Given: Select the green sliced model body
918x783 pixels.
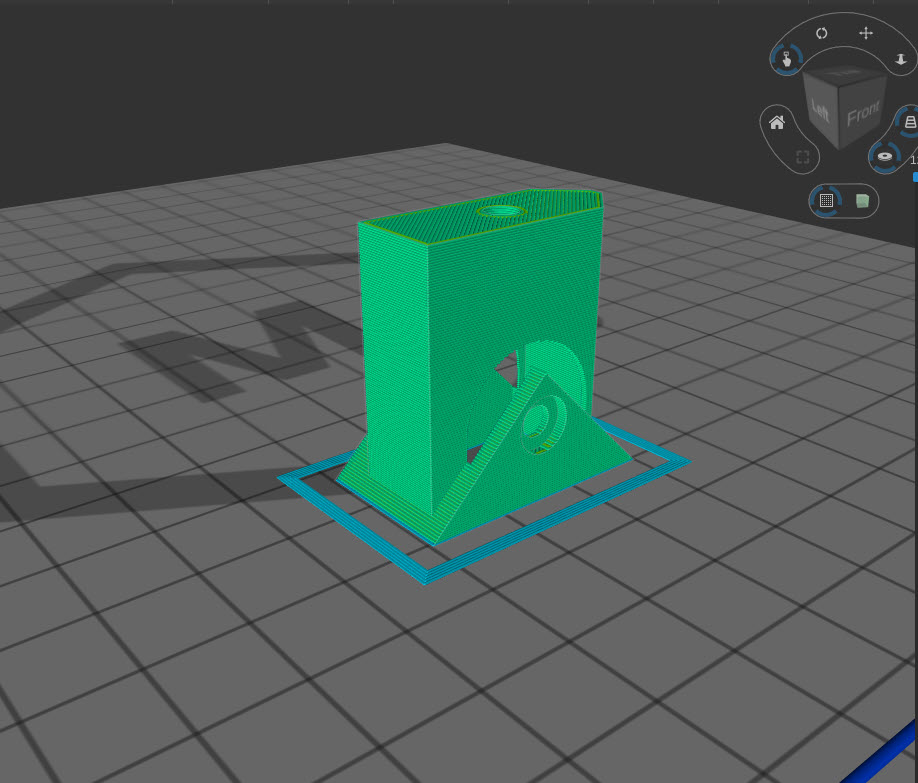Looking at the screenshot, I should (480, 328).
